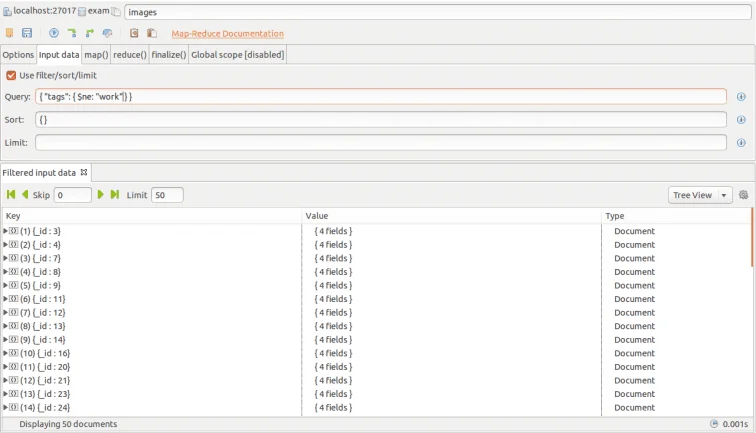Click the save (floppy disk) toolbar icon
This screenshot has height=433, width=756.
click(x=27, y=33)
